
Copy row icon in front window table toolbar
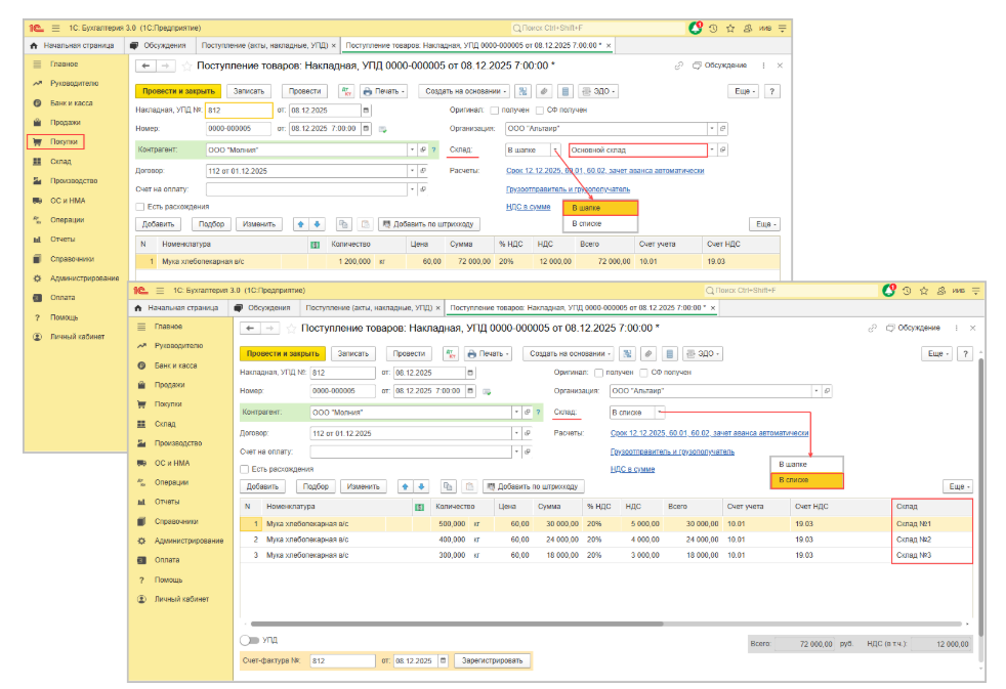(448, 486)
